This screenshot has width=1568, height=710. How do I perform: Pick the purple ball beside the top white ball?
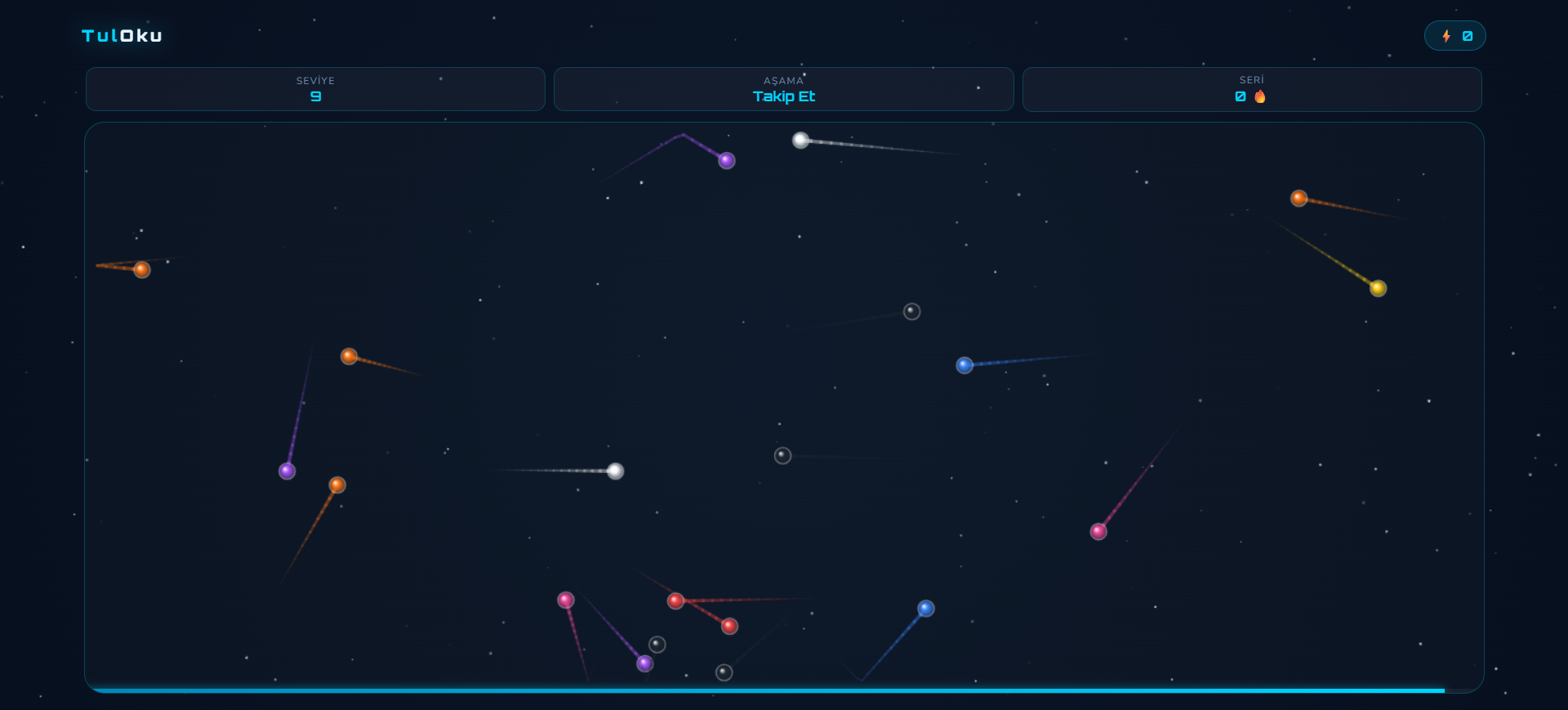click(727, 161)
